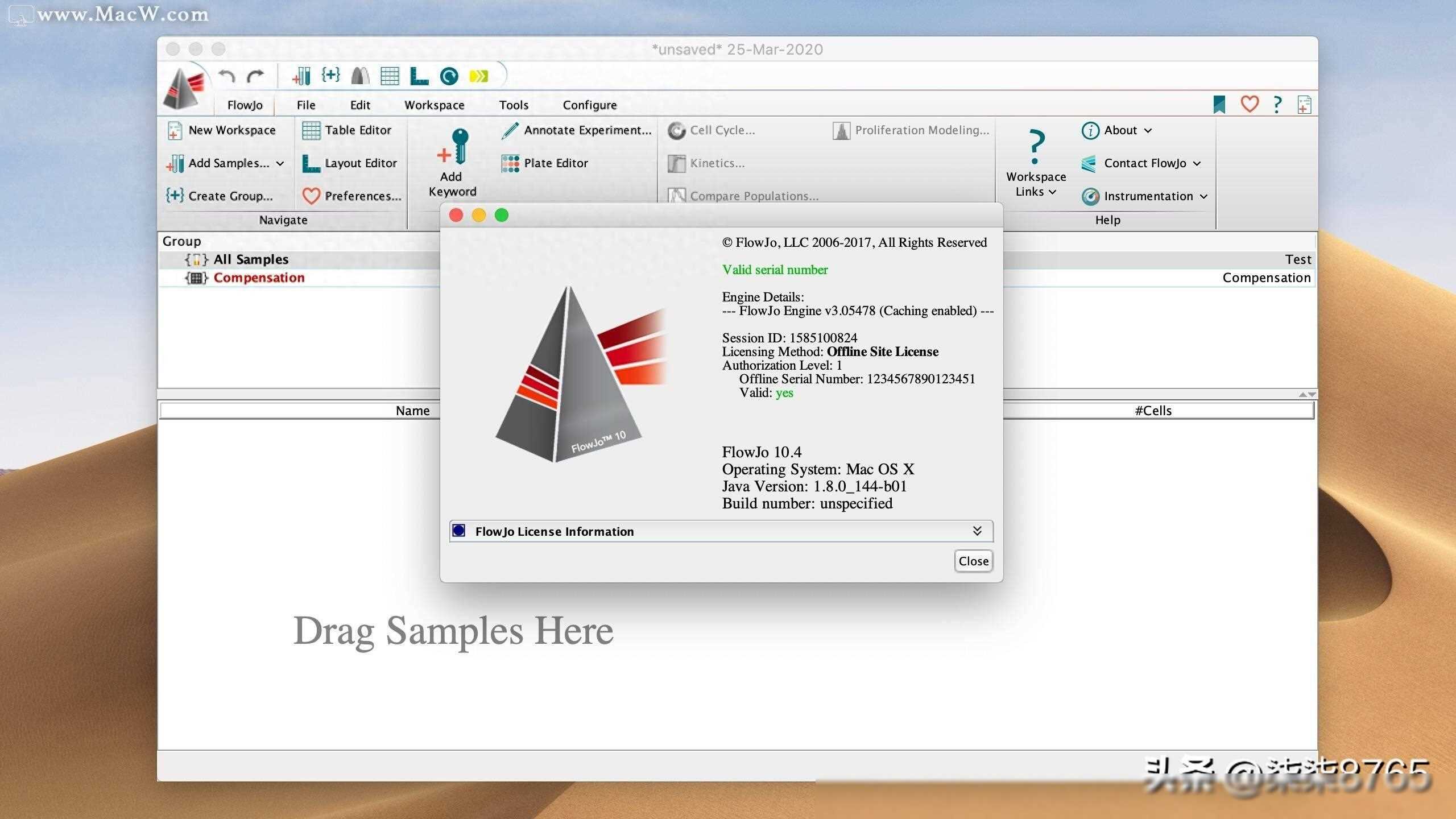Expand the About dropdown
Viewport: 1456px width, 819px height.
1148,131
